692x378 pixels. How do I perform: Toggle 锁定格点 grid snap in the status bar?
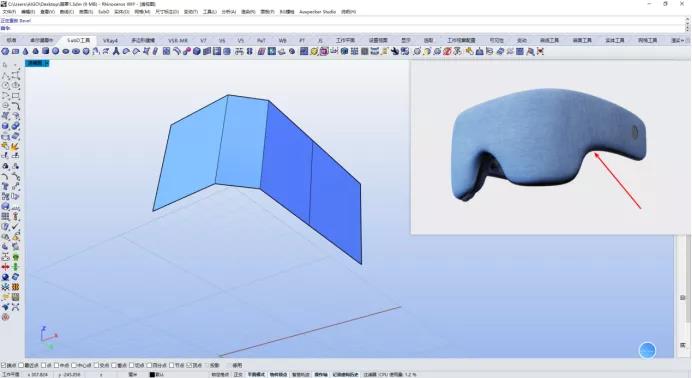tap(220, 374)
